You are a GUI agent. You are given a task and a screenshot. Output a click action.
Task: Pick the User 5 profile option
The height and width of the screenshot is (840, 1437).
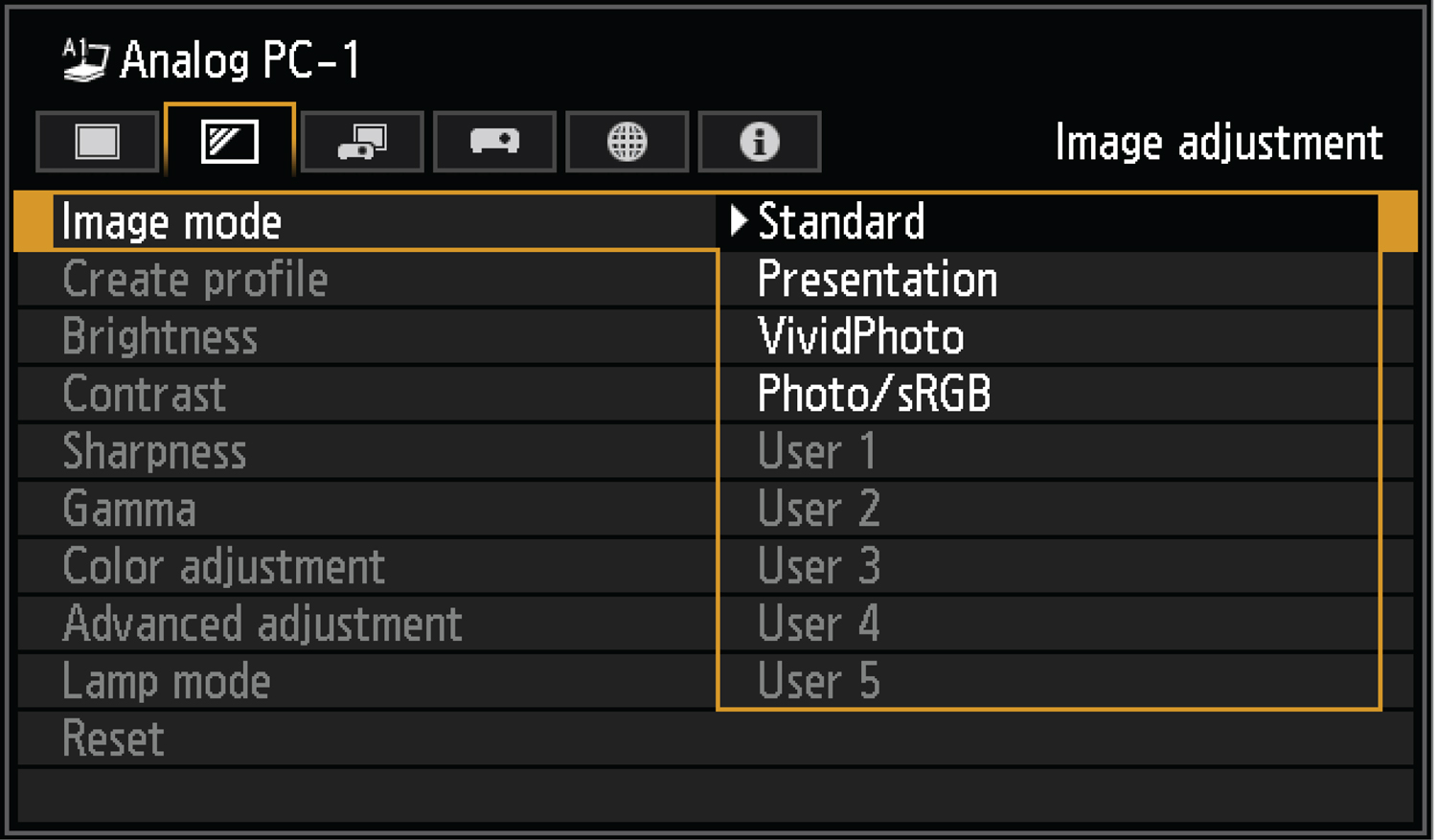[x=819, y=682]
